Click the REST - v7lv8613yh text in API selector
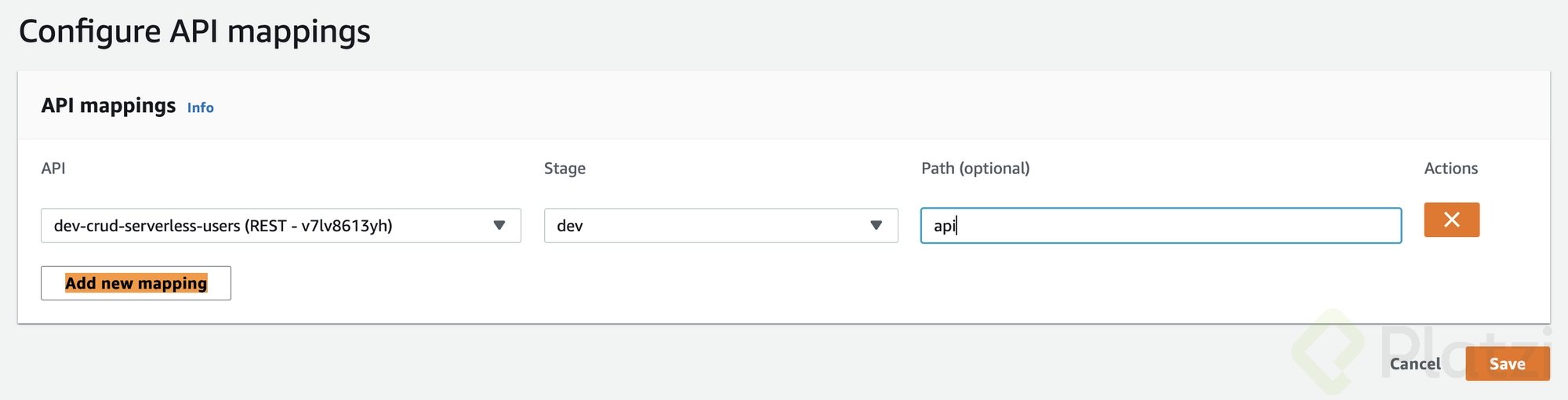Image resolution: width=1568 pixels, height=400 pixels. point(318,226)
